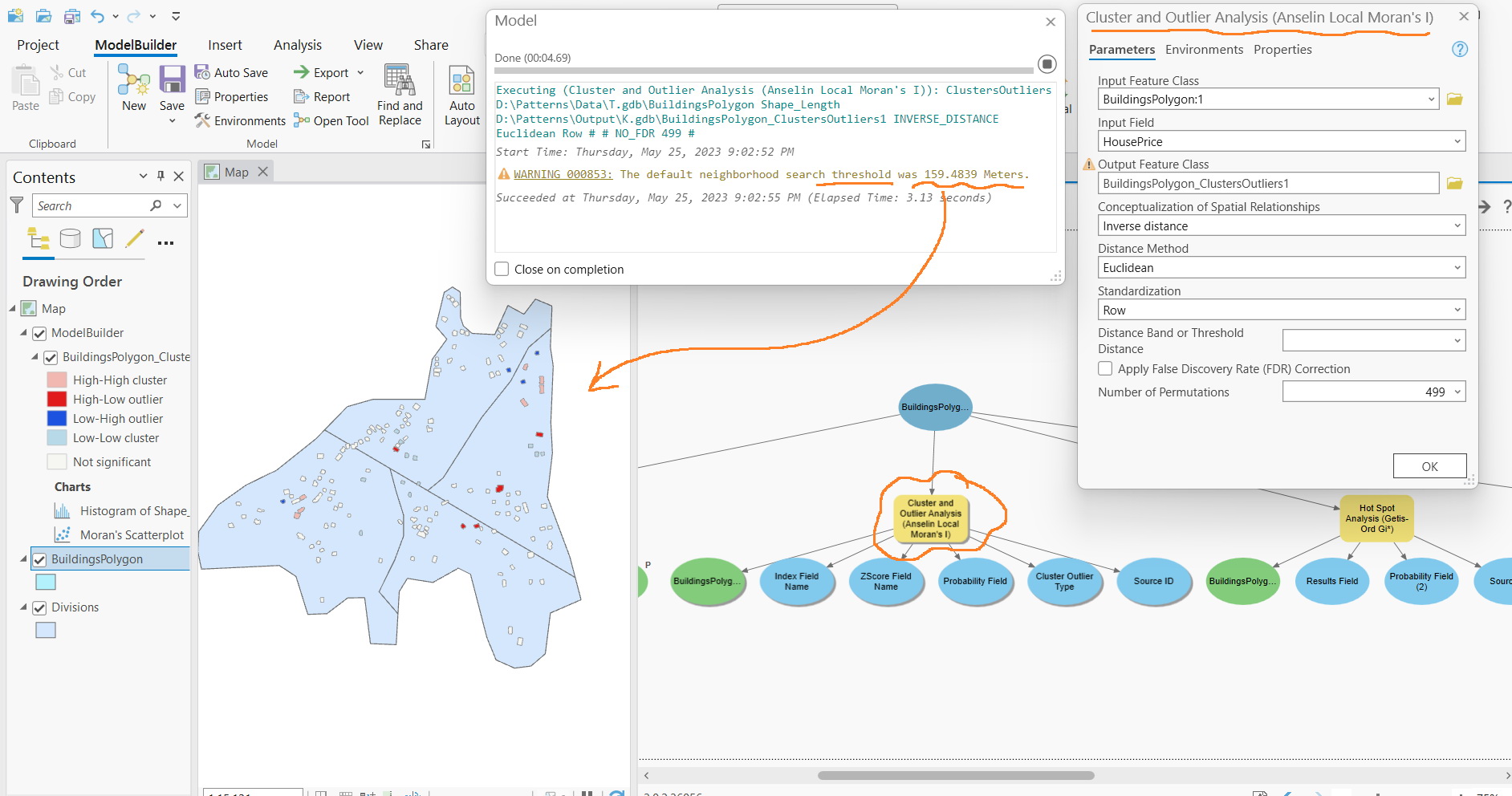Click High-Low outlier red swatch
The width and height of the screenshot is (1512, 796).
point(57,399)
